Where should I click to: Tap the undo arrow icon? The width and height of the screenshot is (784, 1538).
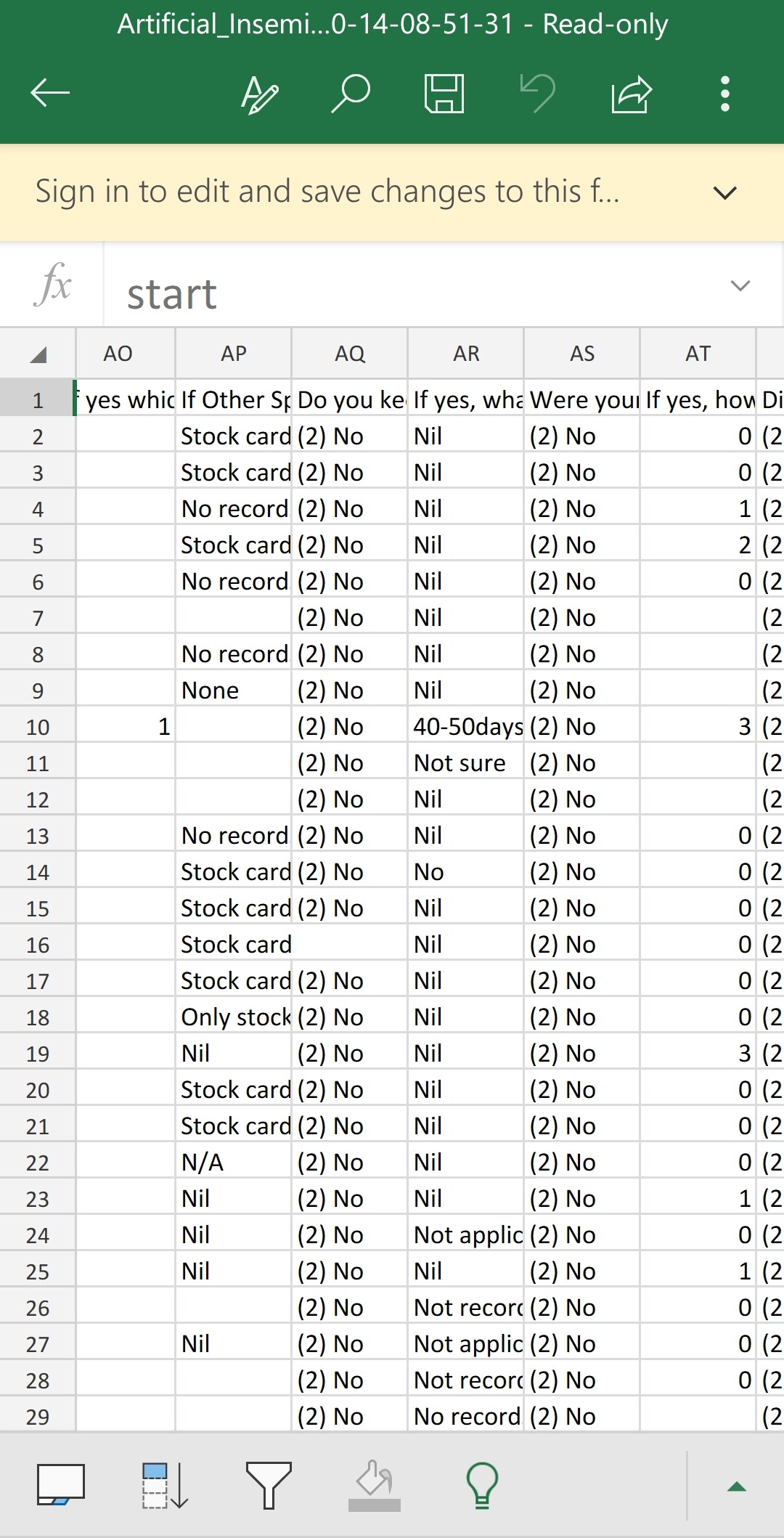pyautogui.click(x=538, y=94)
